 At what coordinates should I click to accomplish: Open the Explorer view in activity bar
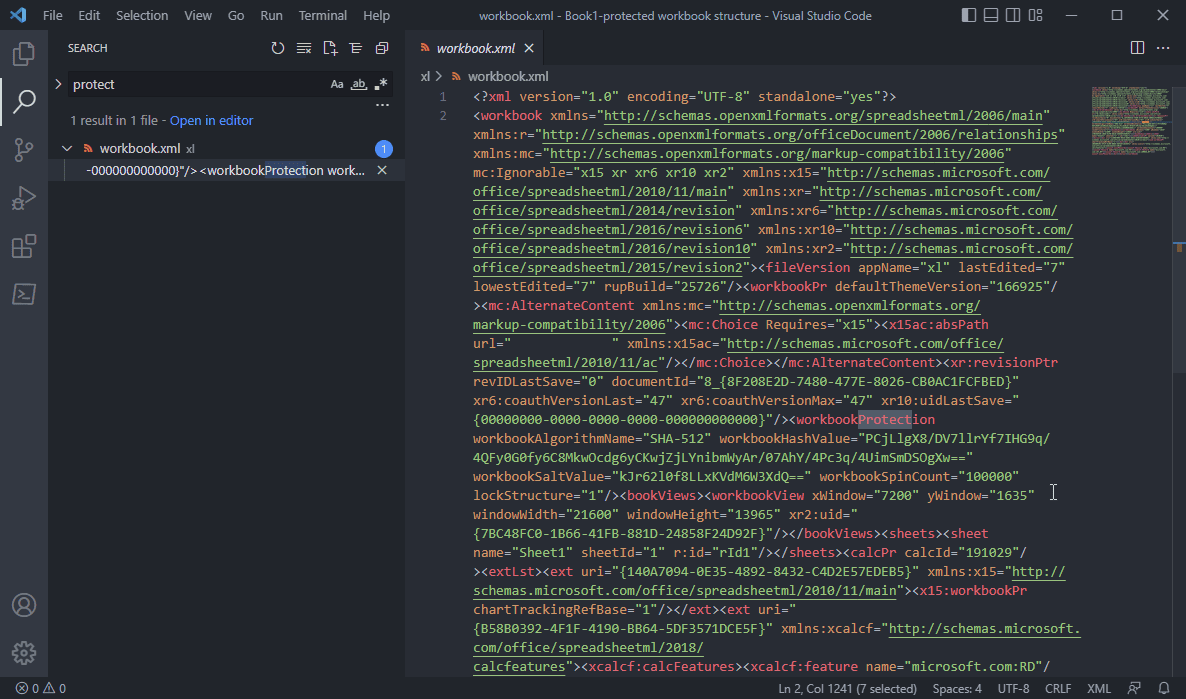(x=23, y=54)
